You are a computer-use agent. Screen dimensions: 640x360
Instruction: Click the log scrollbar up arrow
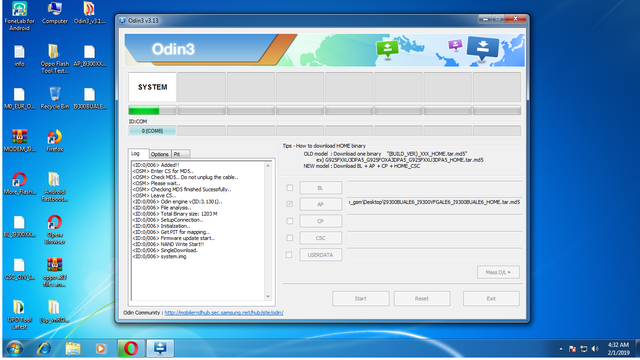point(268,165)
